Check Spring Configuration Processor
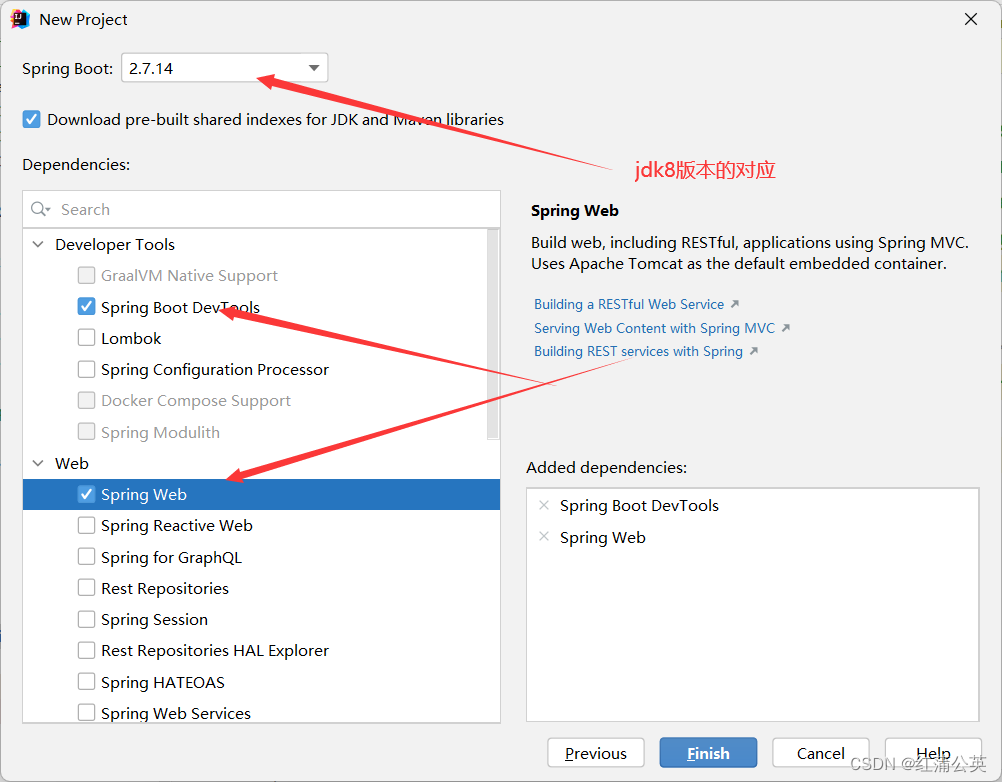This screenshot has height=782, width=1002. 86,369
